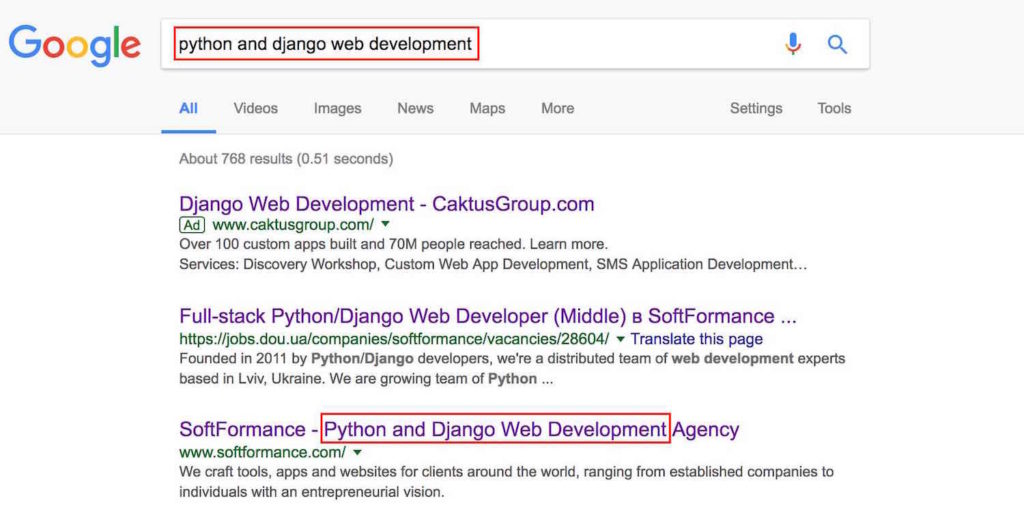Click the blue magnifier search icon
This screenshot has width=1024, height=526.
(x=837, y=44)
